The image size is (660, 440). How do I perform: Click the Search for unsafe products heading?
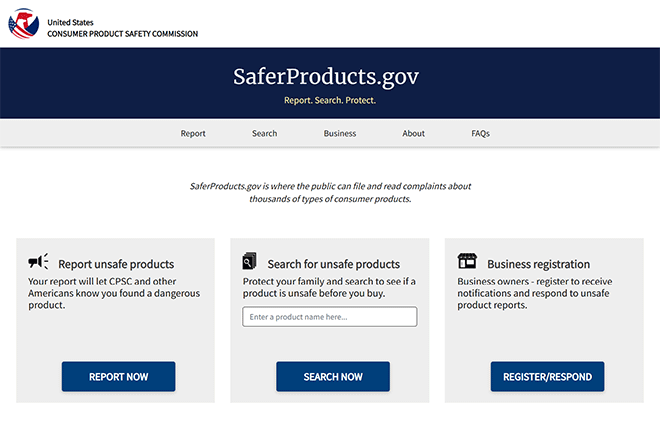click(334, 264)
